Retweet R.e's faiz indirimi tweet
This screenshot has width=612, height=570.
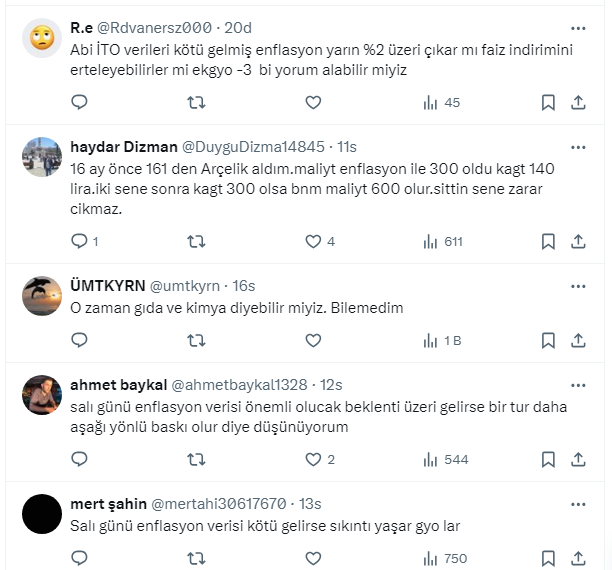(x=197, y=102)
